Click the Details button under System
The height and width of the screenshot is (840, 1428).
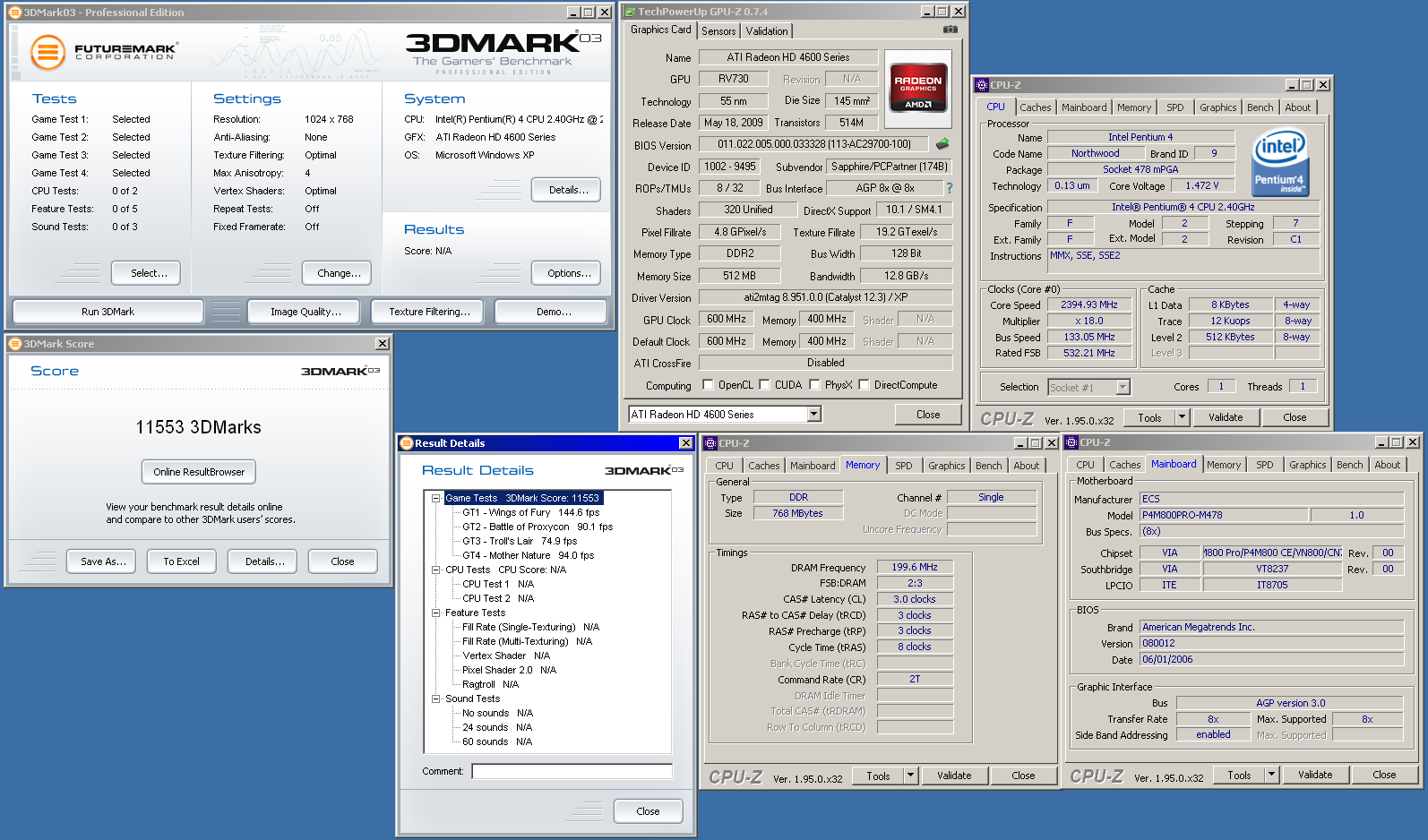click(566, 190)
